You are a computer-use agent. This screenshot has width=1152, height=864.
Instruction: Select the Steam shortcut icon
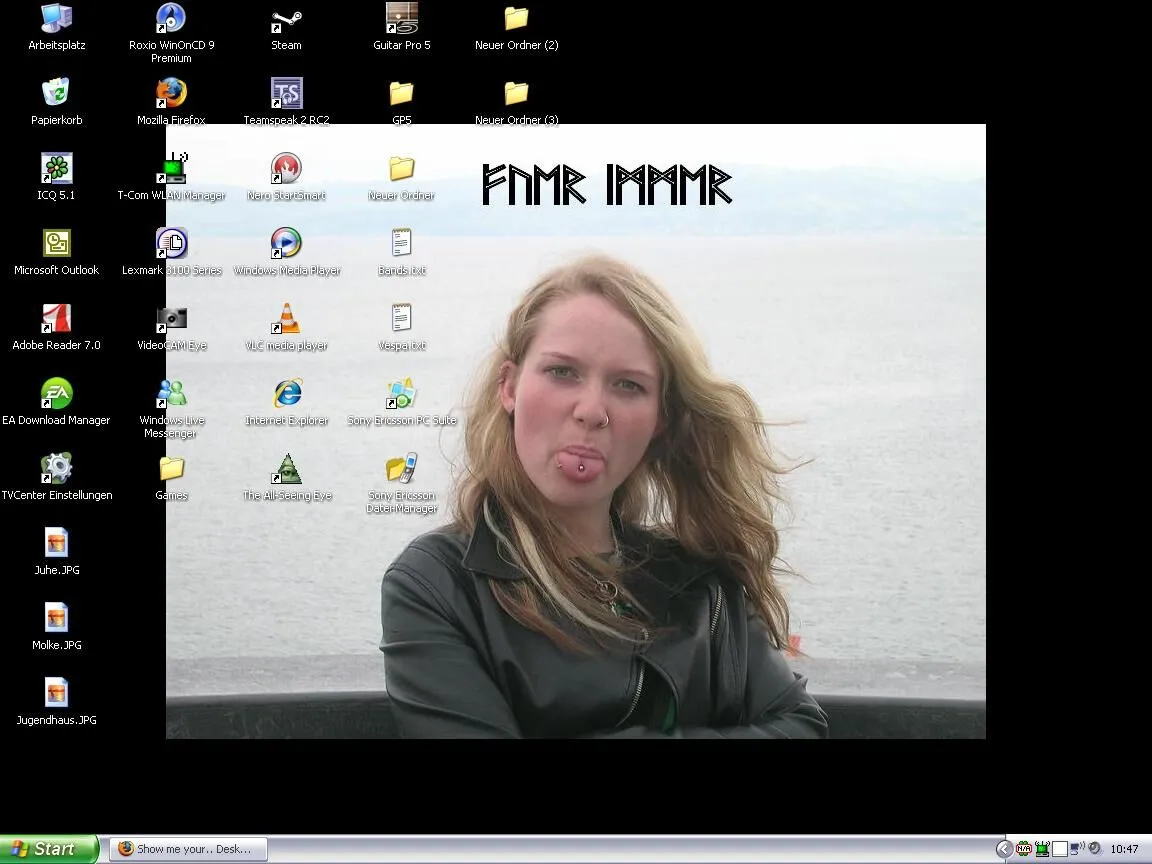point(286,19)
